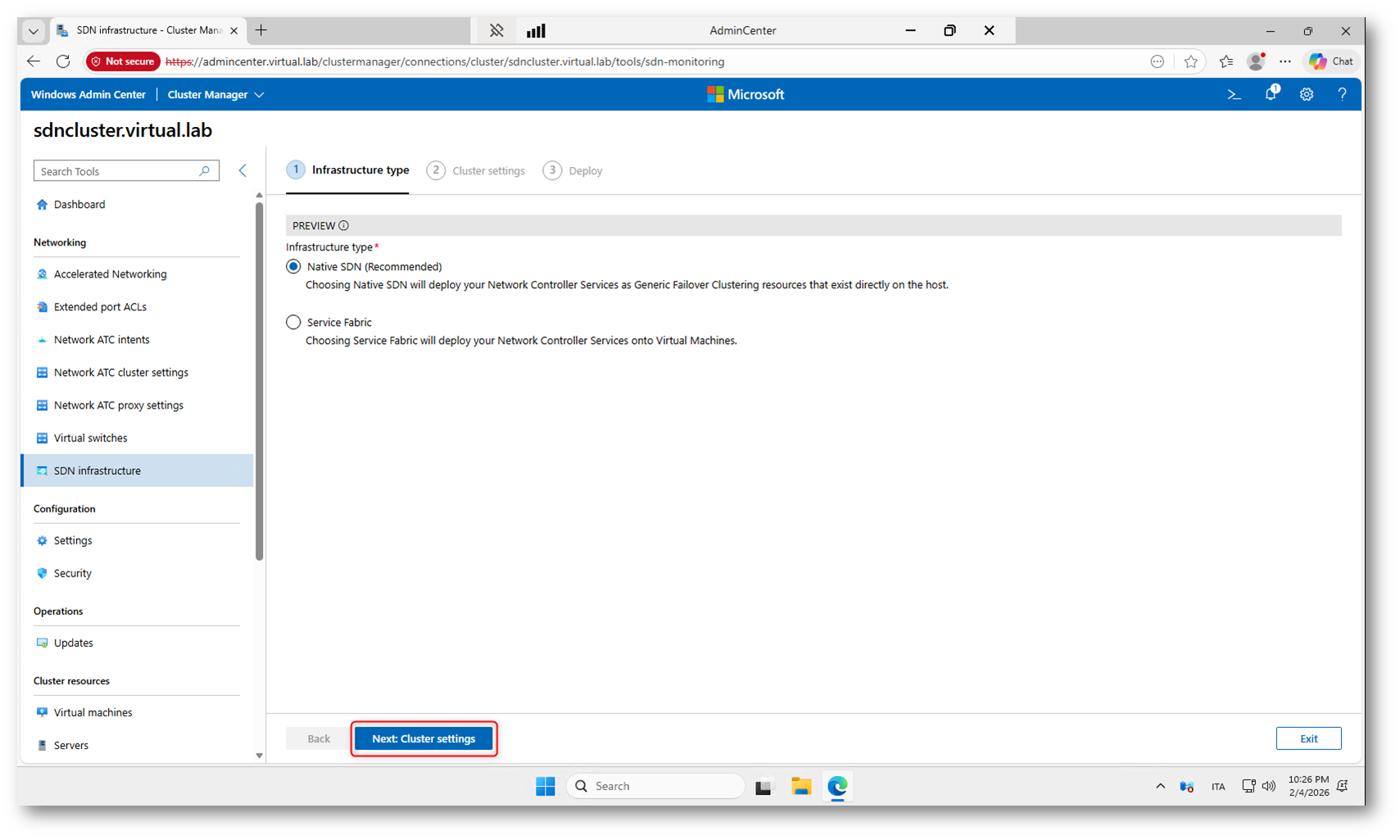Click the browser refresh icon
Image resolution: width=1400 pixels, height=840 pixels.
63,61
